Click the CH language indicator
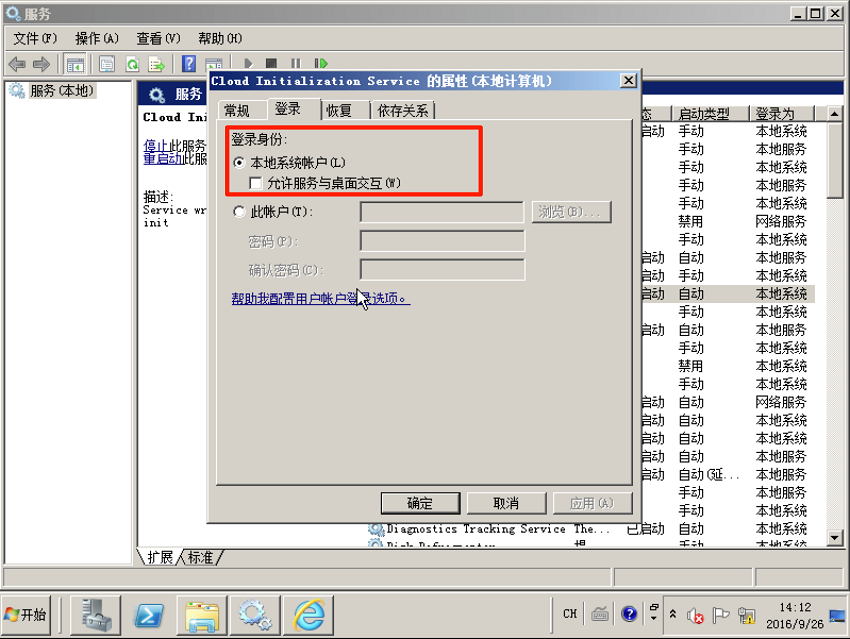This screenshot has height=639, width=850. pyautogui.click(x=570, y=614)
